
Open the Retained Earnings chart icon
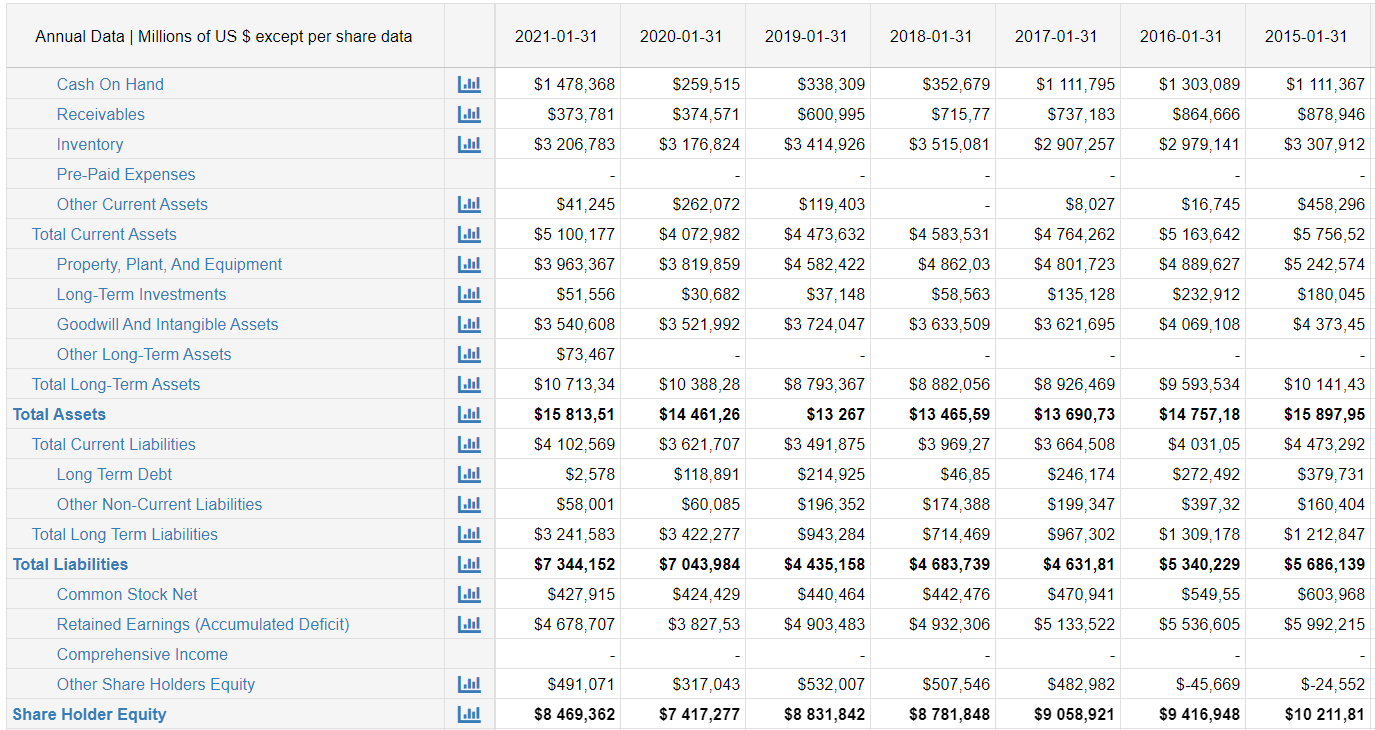(x=470, y=624)
